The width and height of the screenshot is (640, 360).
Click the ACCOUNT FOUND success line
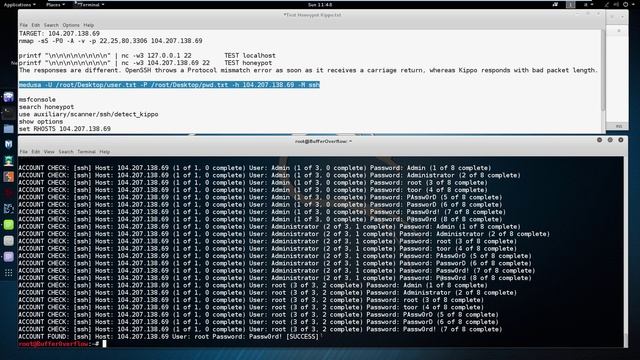coord(169,337)
